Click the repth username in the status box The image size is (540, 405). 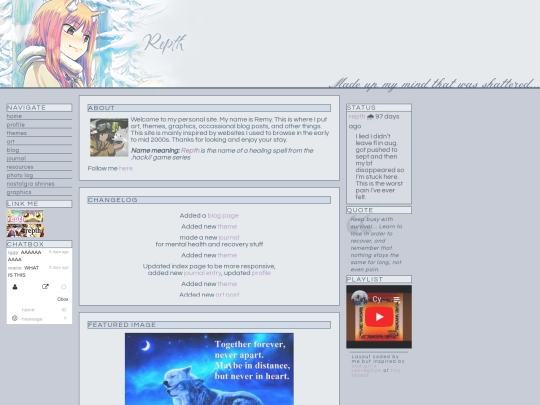click(357, 117)
